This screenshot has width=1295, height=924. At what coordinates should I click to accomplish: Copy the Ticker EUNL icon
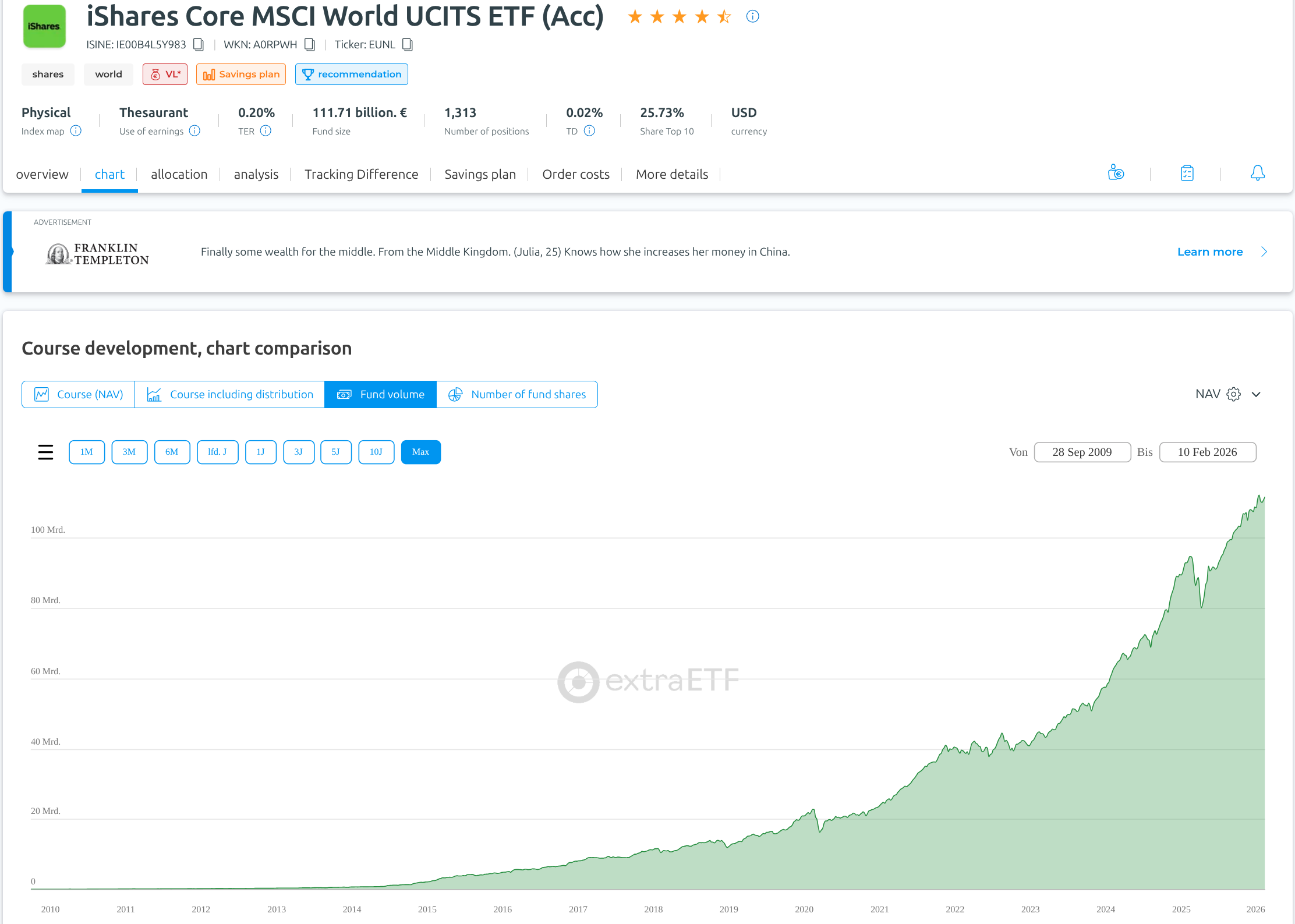[x=408, y=45]
